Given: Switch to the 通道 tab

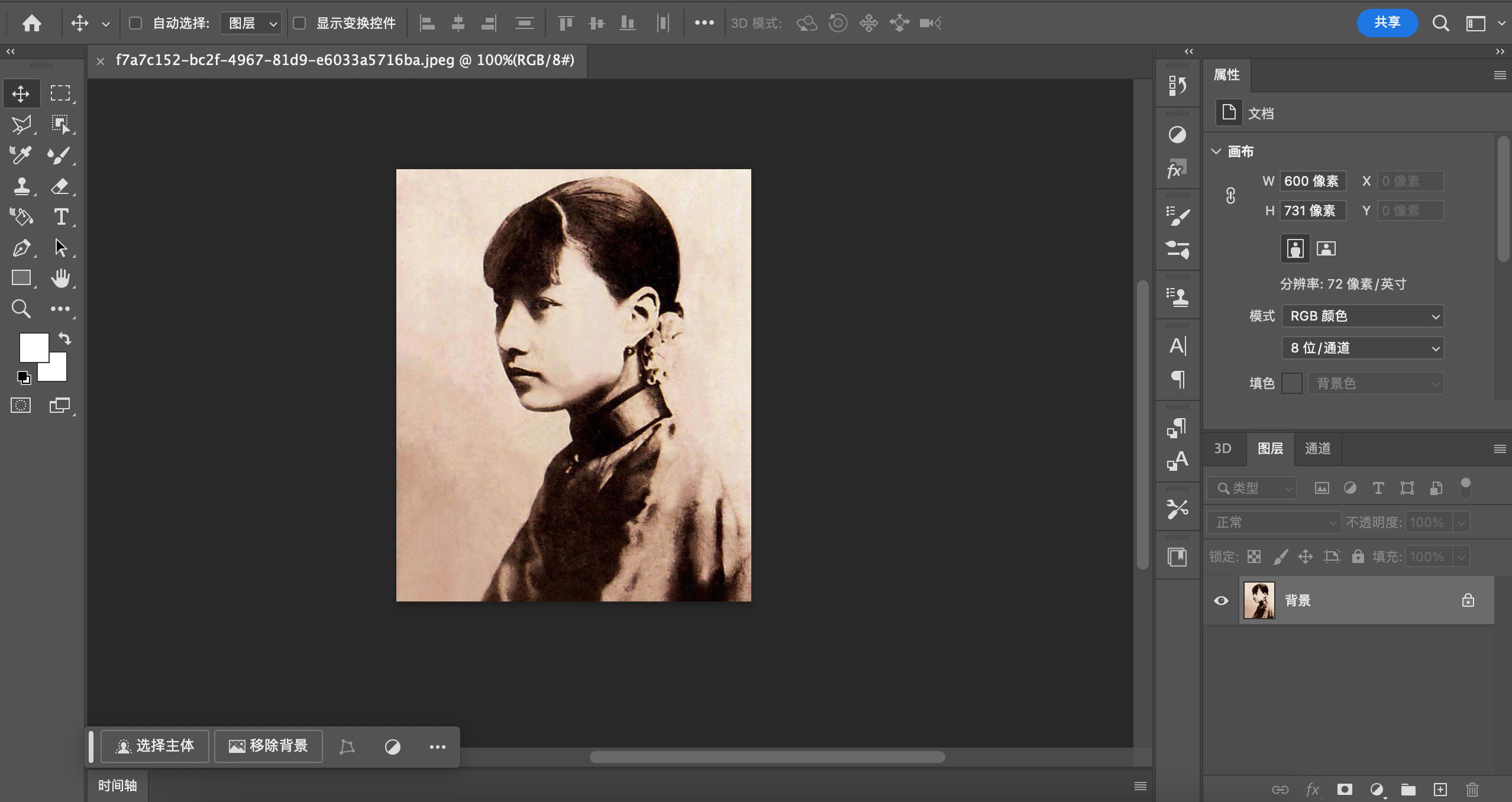Looking at the screenshot, I should click(x=1317, y=449).
